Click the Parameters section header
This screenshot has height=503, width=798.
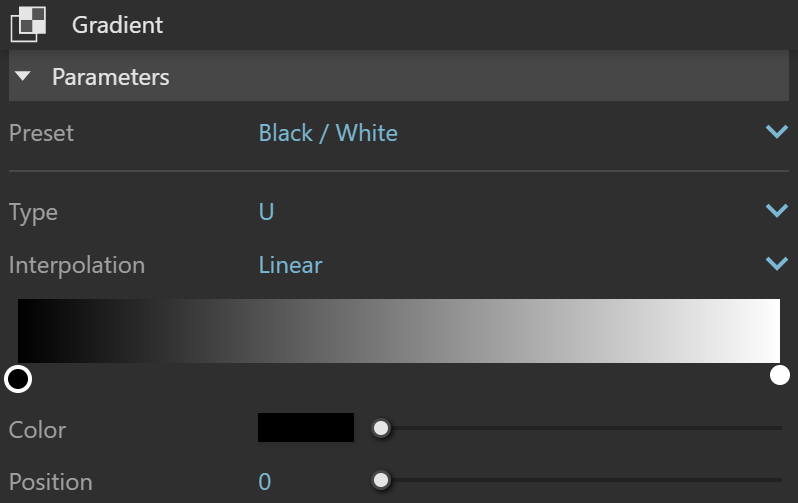tap(399, 76)
